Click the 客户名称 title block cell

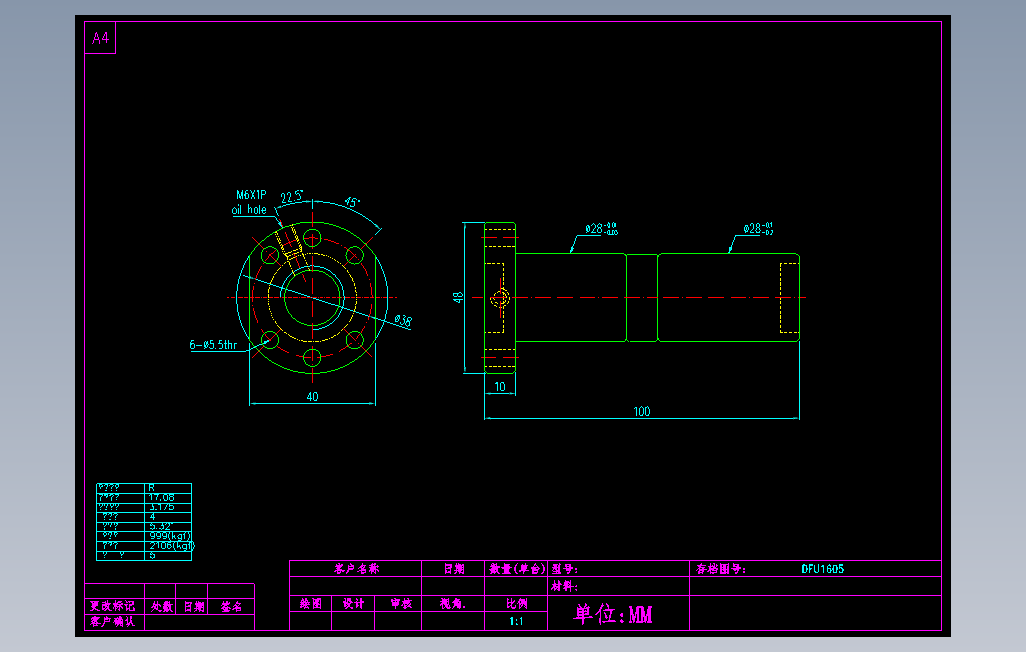tap(356, 569)
